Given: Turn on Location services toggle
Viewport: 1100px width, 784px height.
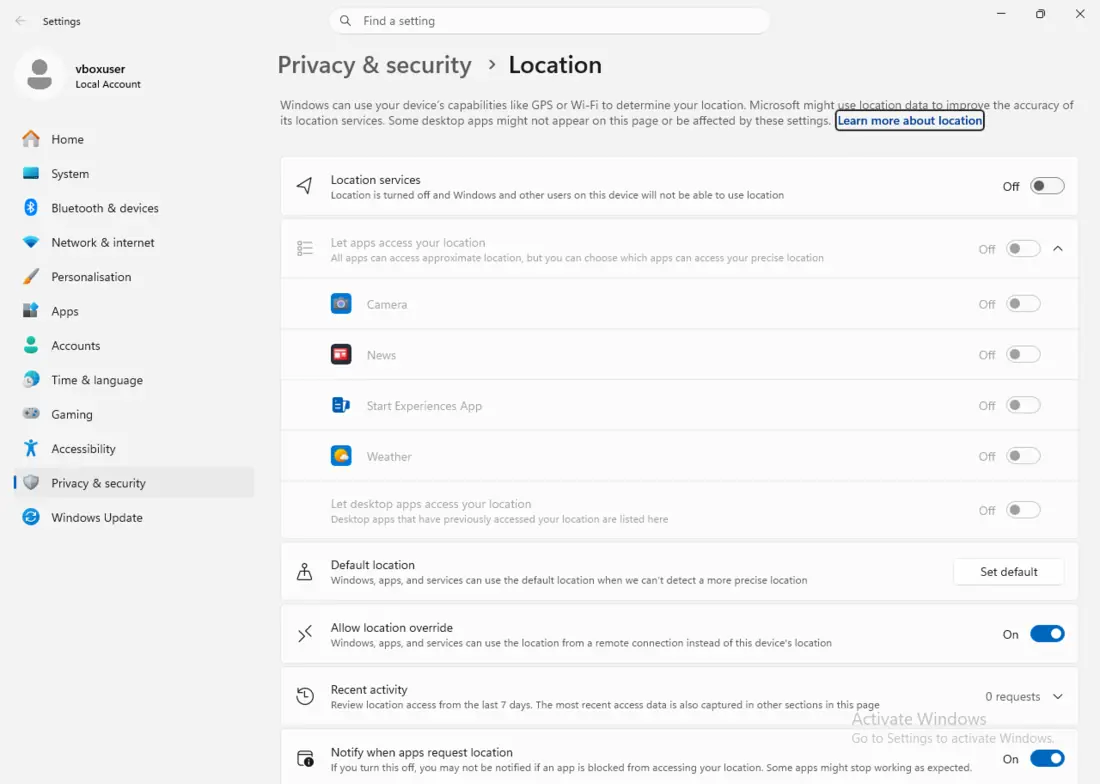Looking at the screenshot, I should [x=1047, y=186].
